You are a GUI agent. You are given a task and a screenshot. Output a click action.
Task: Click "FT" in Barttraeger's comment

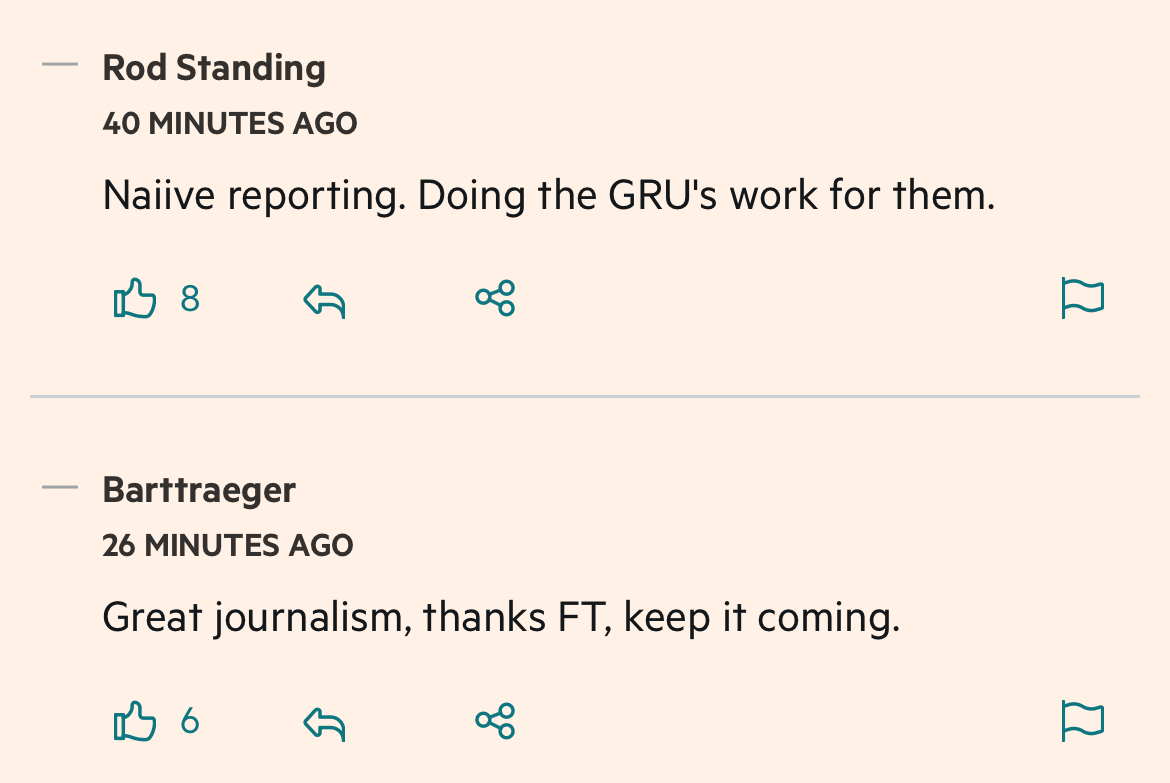[x=581, y=617]
